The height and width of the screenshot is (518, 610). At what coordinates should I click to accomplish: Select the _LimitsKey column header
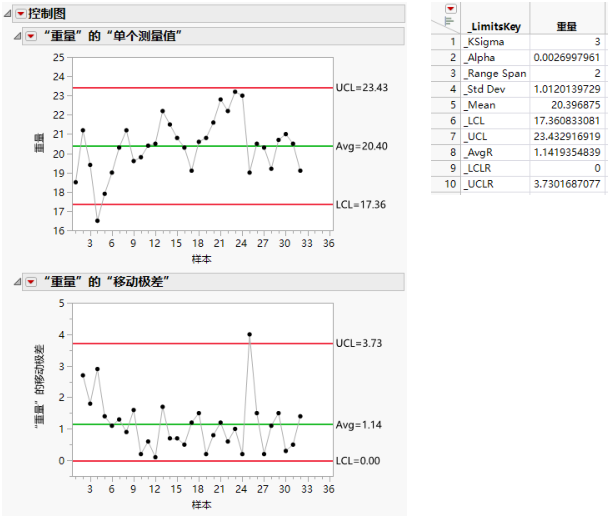(494, 26)
